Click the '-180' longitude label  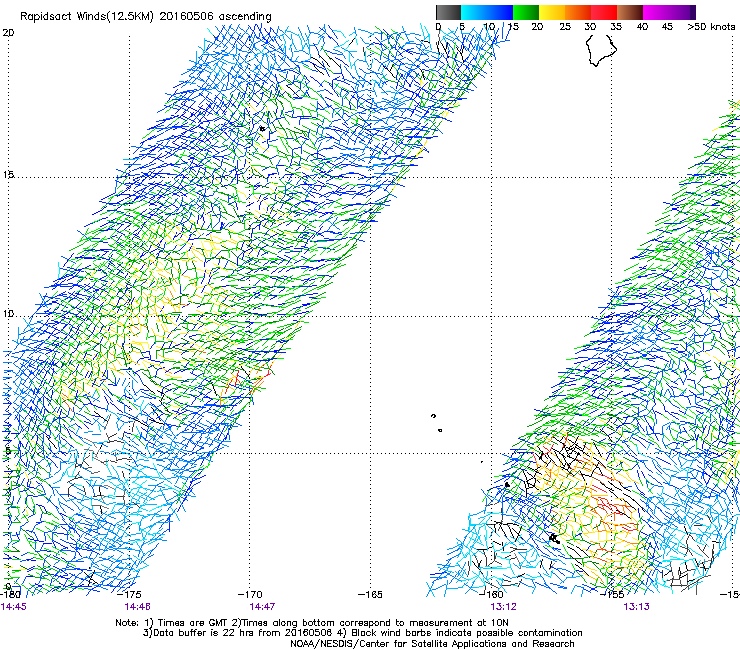10,594
